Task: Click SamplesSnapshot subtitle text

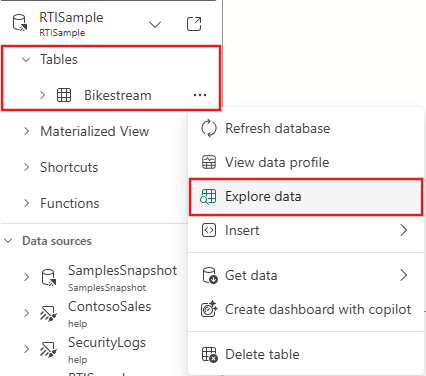Action: 107,288
